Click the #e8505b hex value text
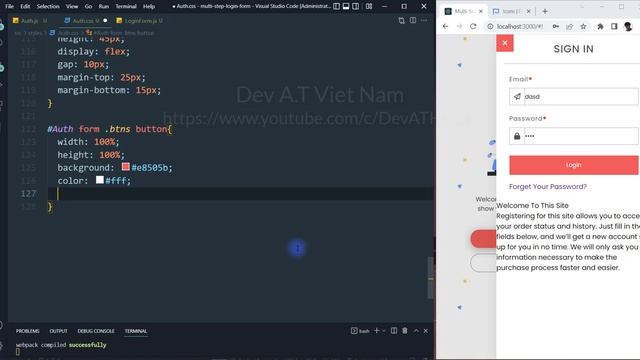Image resolution: width=640 pixels, height=360 pixels. 150,168
